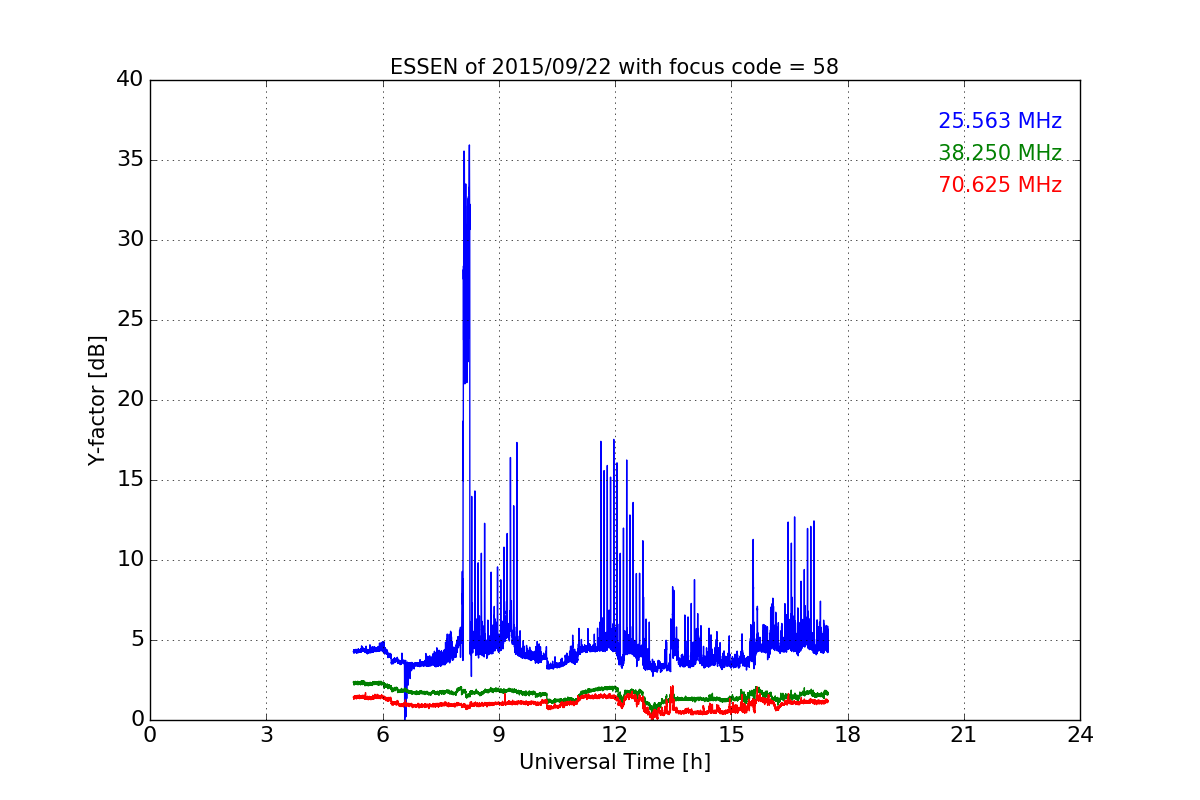
Task: Click the y-axis tick label 25
Action: pyautogui.click(x=130, y=320)
